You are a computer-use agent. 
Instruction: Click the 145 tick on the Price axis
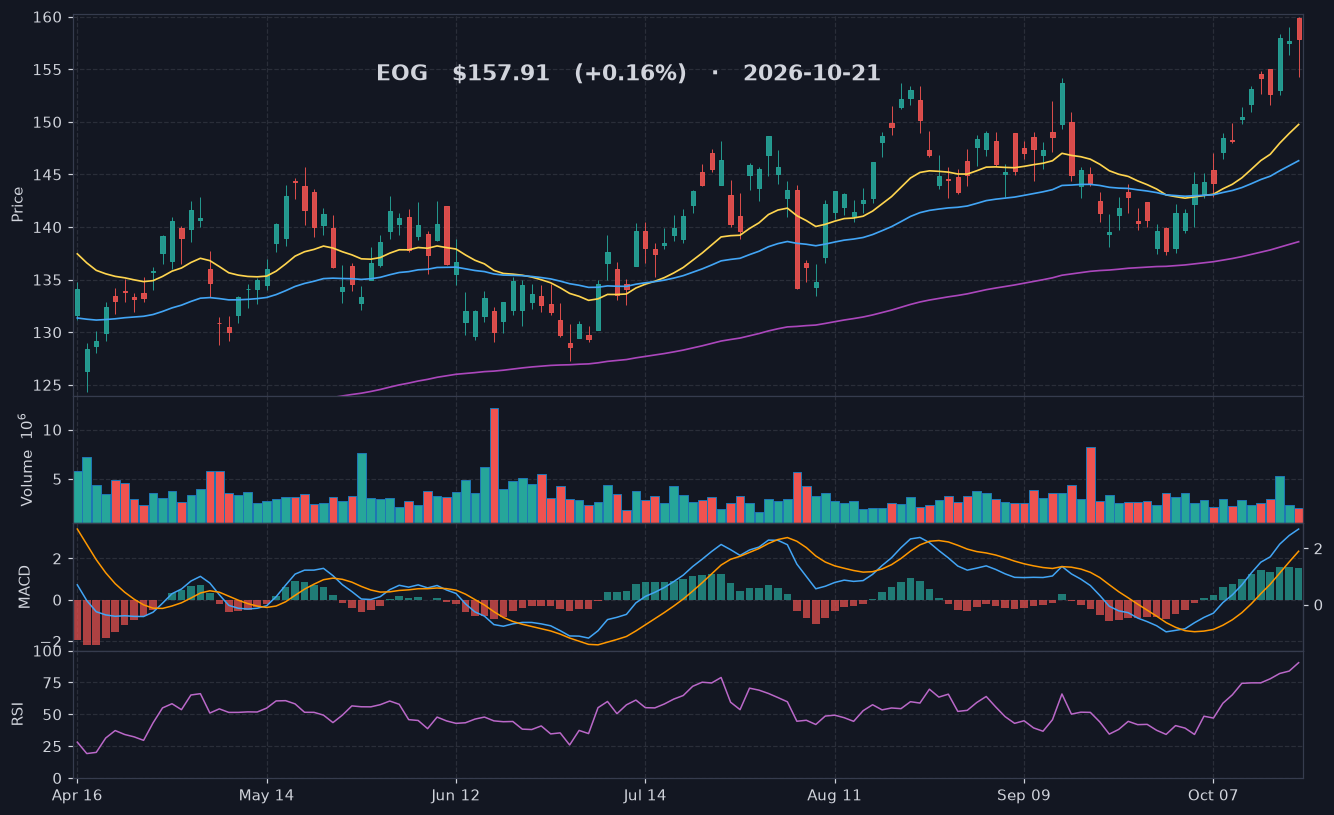coord(48,175)
